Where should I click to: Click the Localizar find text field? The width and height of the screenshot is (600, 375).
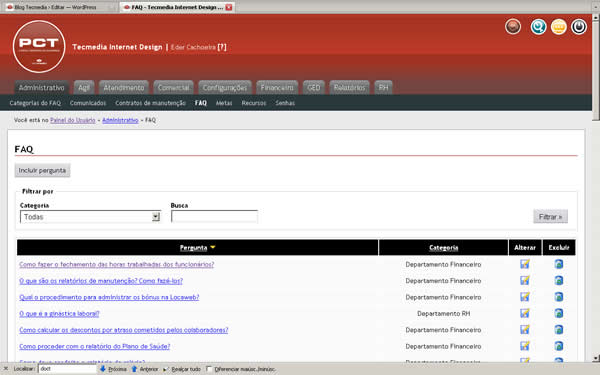tap(67, 369)
